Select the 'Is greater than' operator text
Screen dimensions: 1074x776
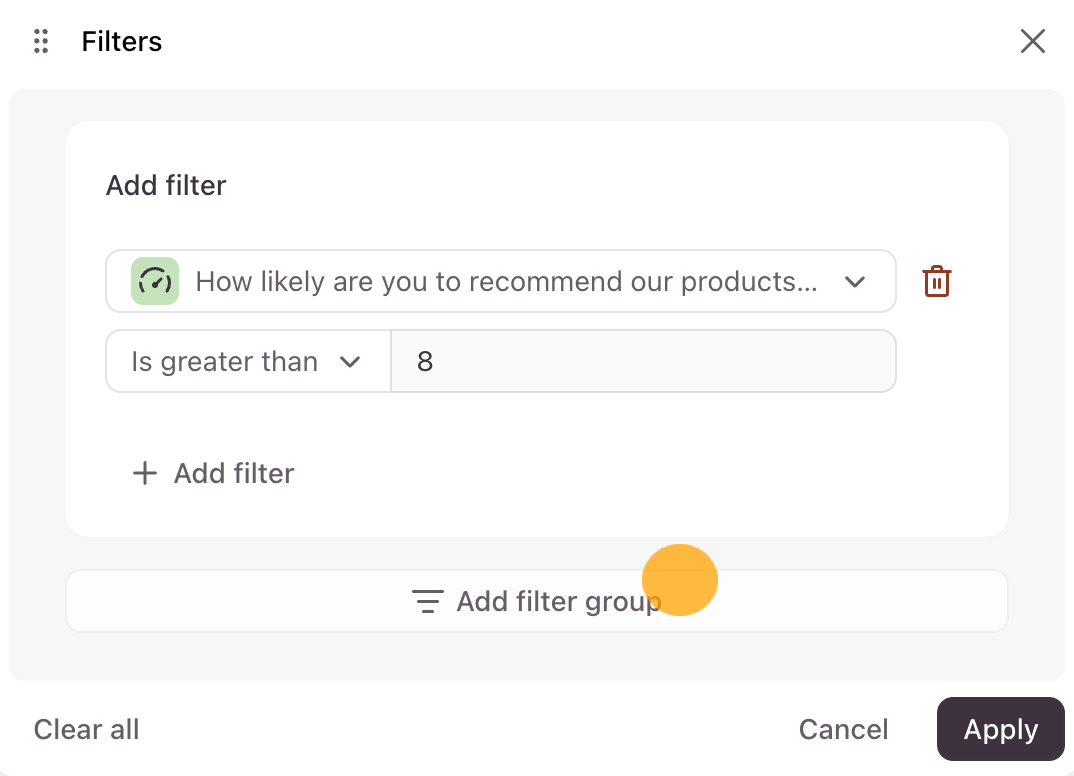point(224,361)
